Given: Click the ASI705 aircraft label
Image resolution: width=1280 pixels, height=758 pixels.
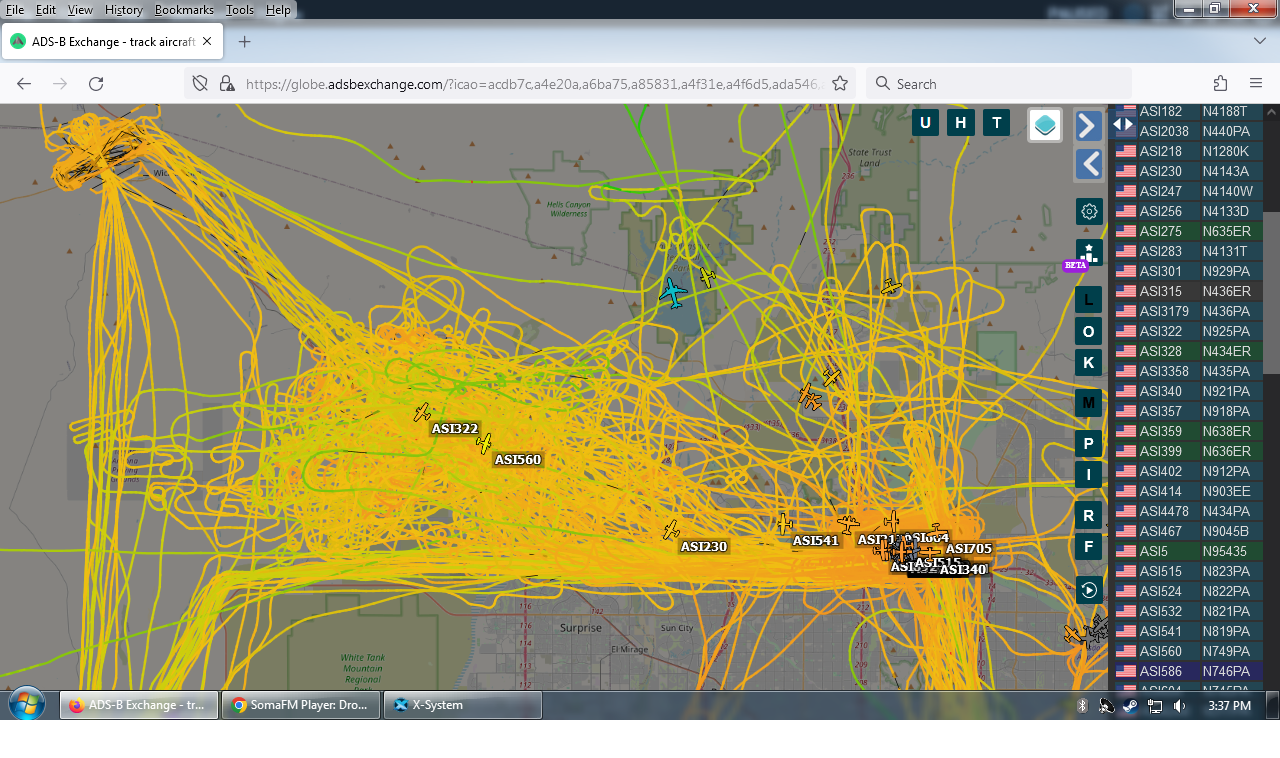Looking at the screenshot, I should [x=969, y=548].
